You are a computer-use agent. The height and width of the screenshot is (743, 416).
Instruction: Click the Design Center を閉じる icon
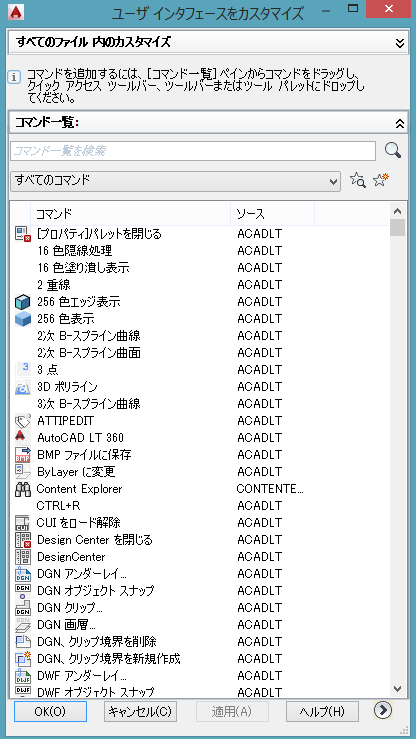coord(23,540)
